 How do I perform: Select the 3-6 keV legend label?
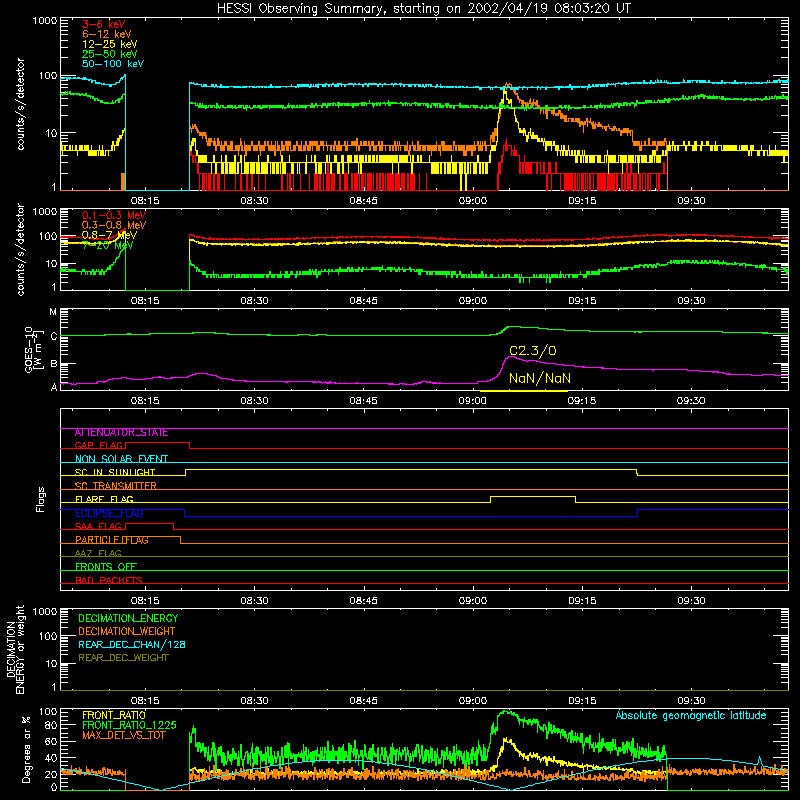(103, 24)
